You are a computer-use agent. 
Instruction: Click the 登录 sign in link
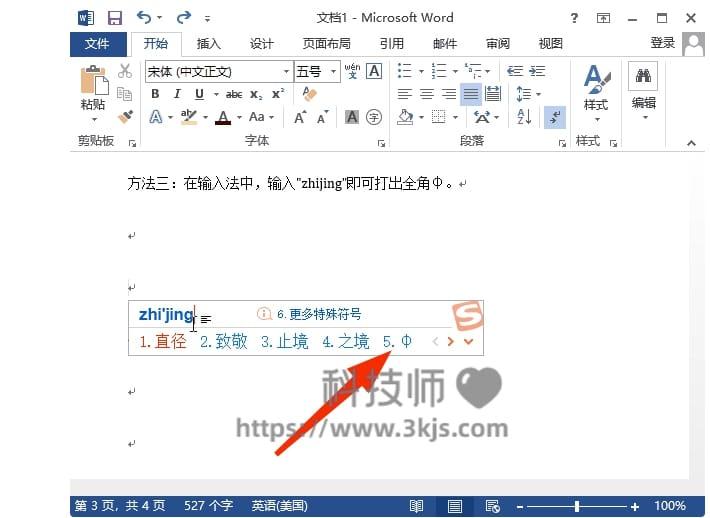coord(662,43)
